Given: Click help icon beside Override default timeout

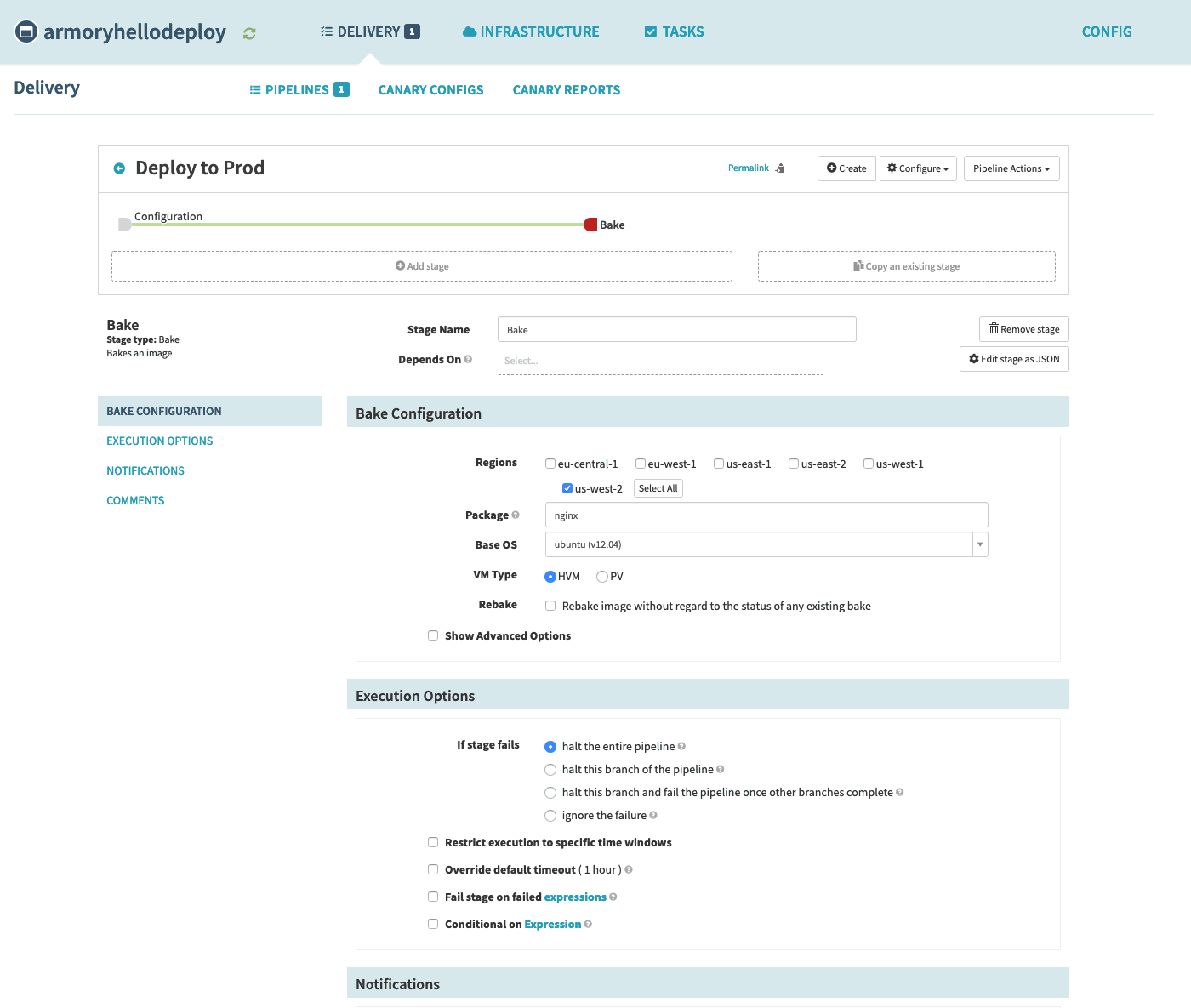Looking at the screenshot, I should point(629,869).
